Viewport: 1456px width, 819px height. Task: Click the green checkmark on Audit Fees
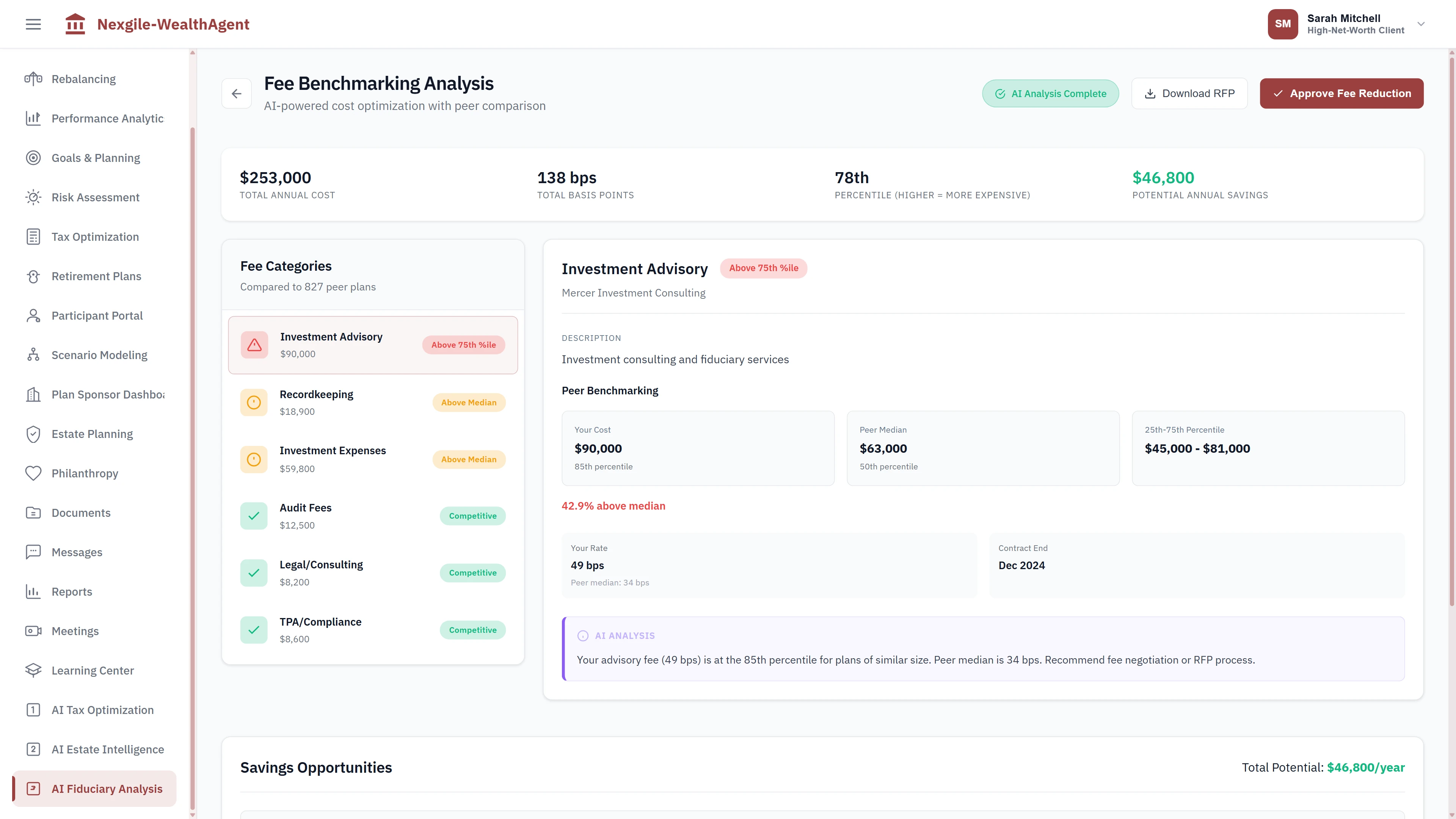254,516
